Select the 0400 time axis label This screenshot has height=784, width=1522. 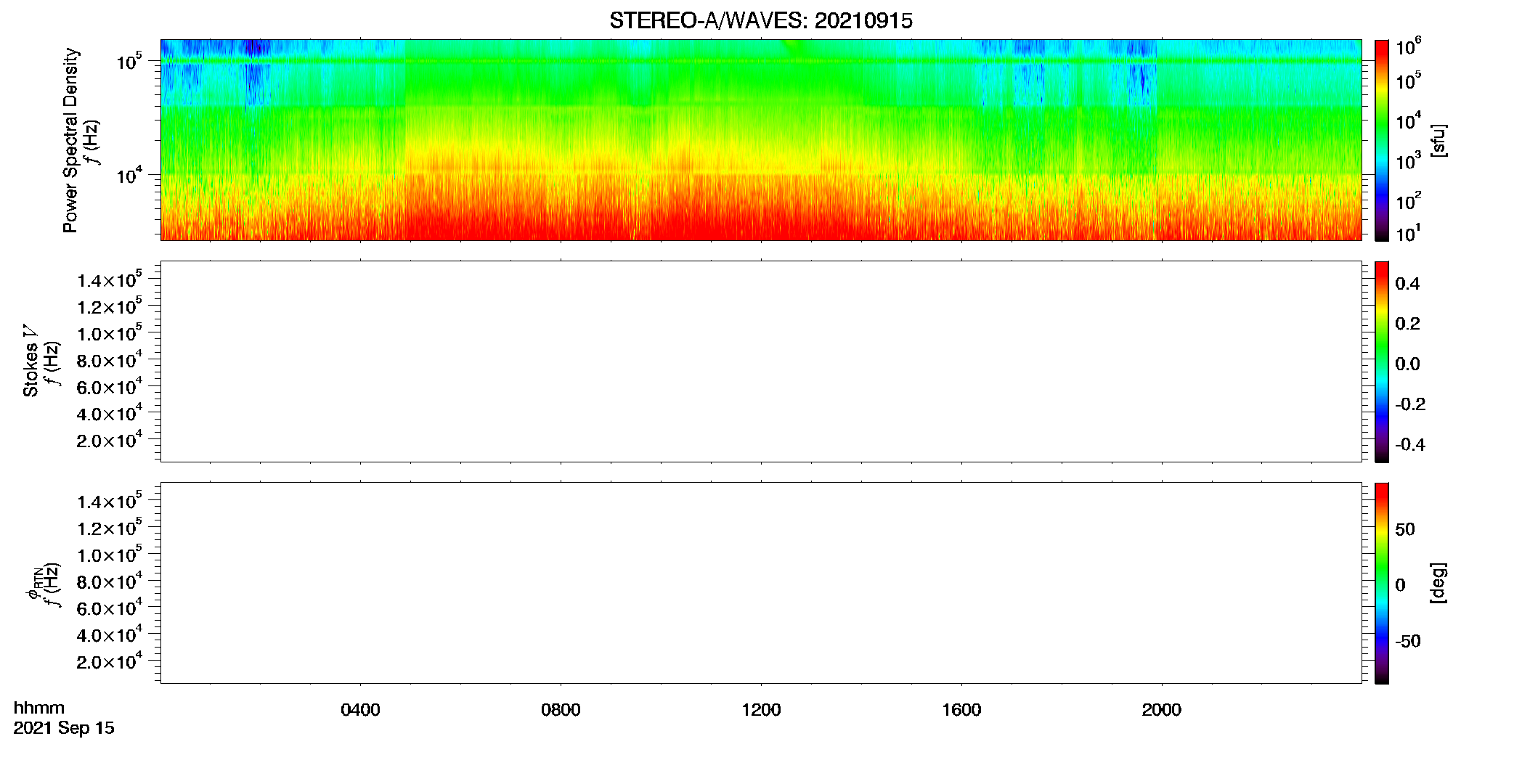click(360, 710)
